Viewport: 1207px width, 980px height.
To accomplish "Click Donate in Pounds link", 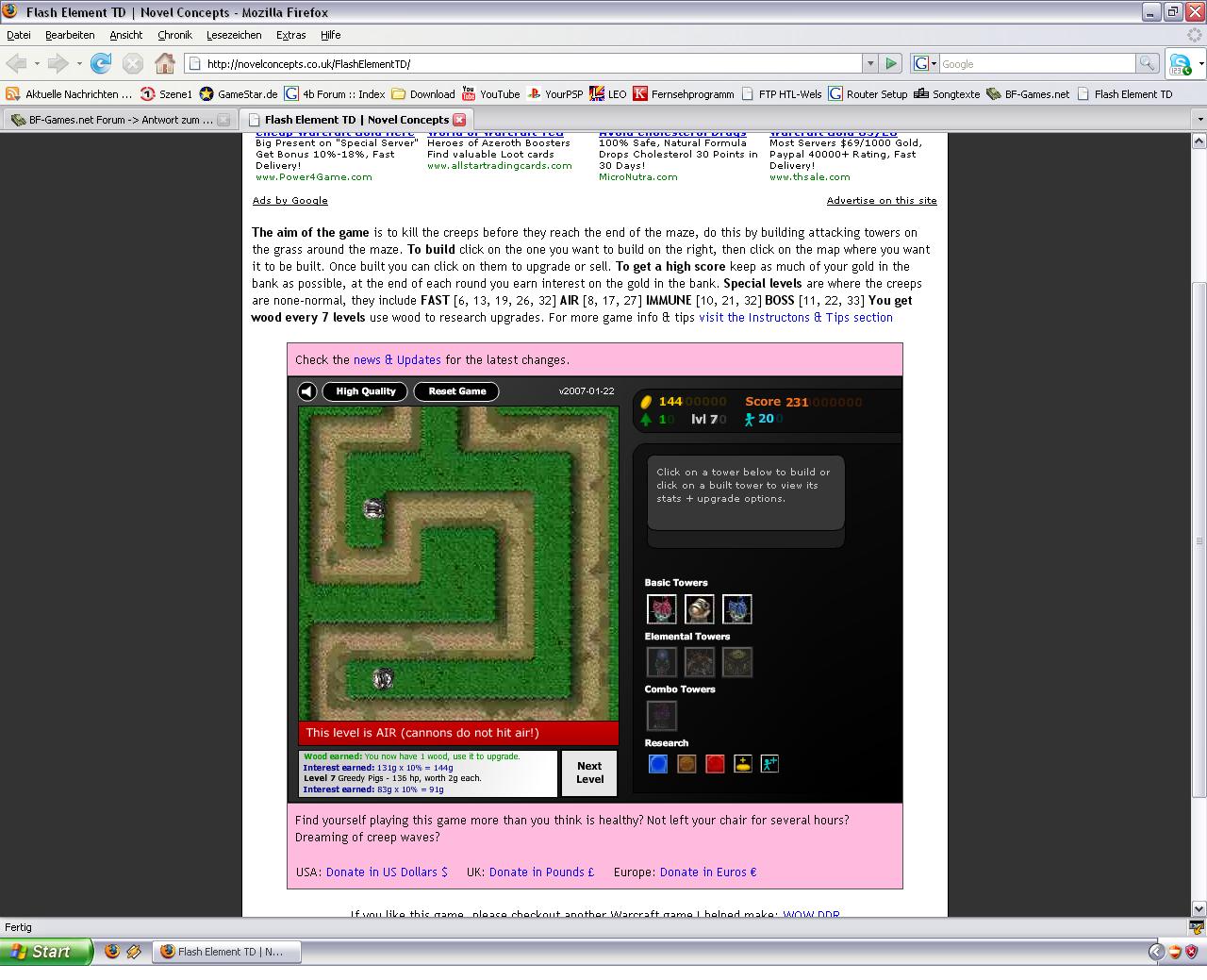I will pyautogui.click(x=541, y=872).
